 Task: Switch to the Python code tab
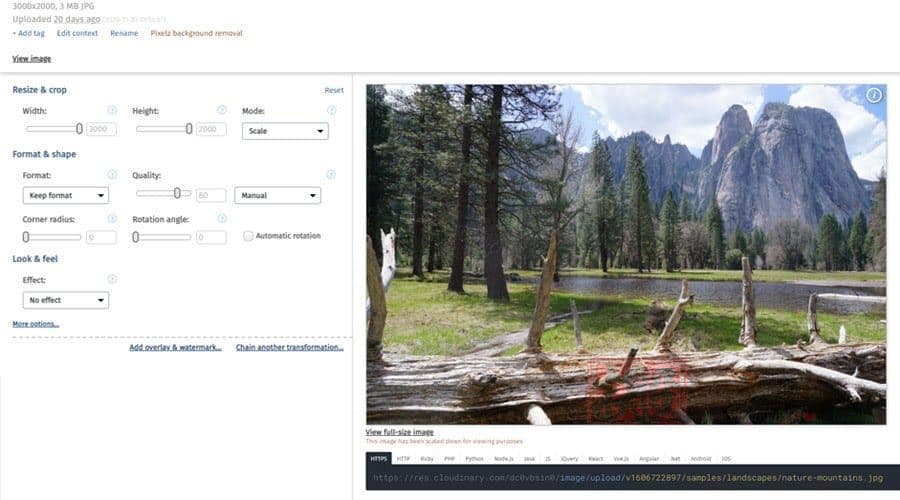[x=474, y=459]
